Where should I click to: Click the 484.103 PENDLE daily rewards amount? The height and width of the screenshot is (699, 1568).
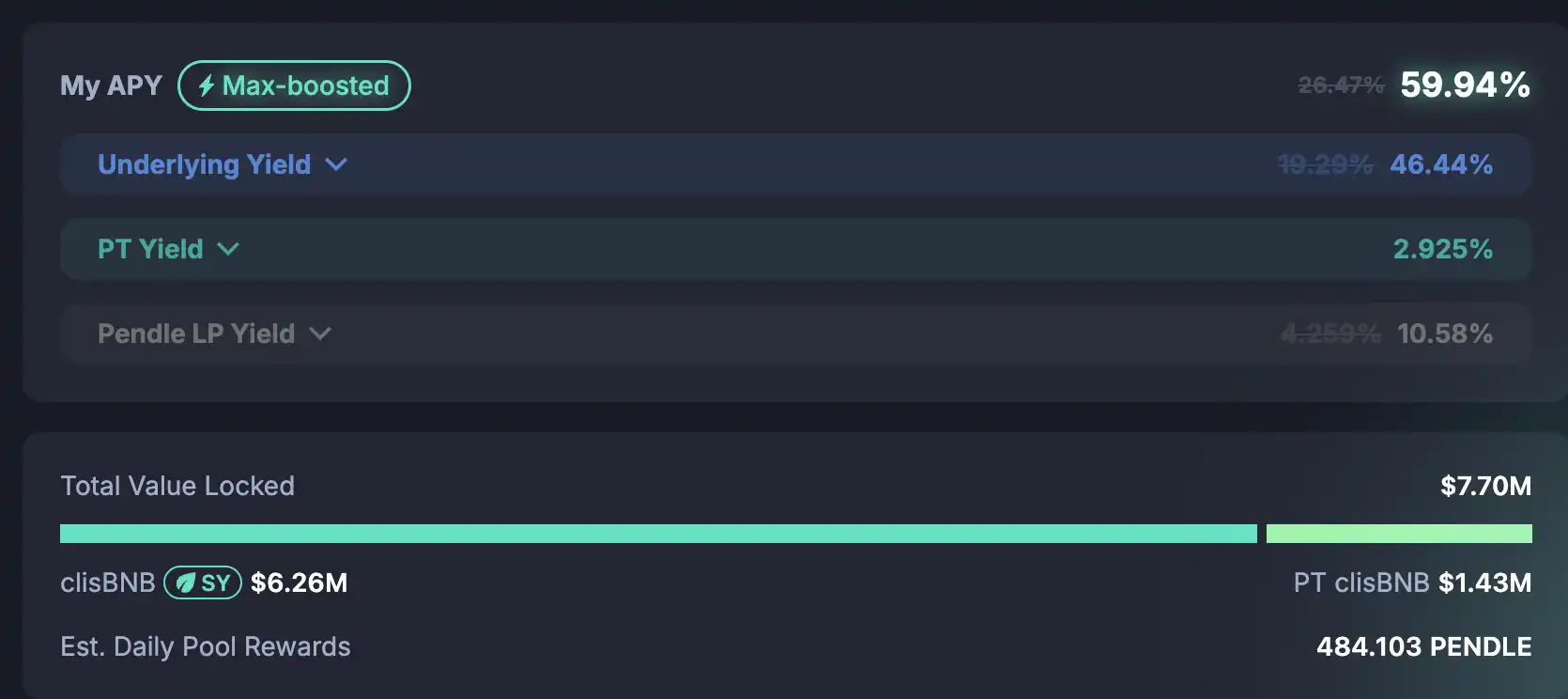(x=1423, y=646)
